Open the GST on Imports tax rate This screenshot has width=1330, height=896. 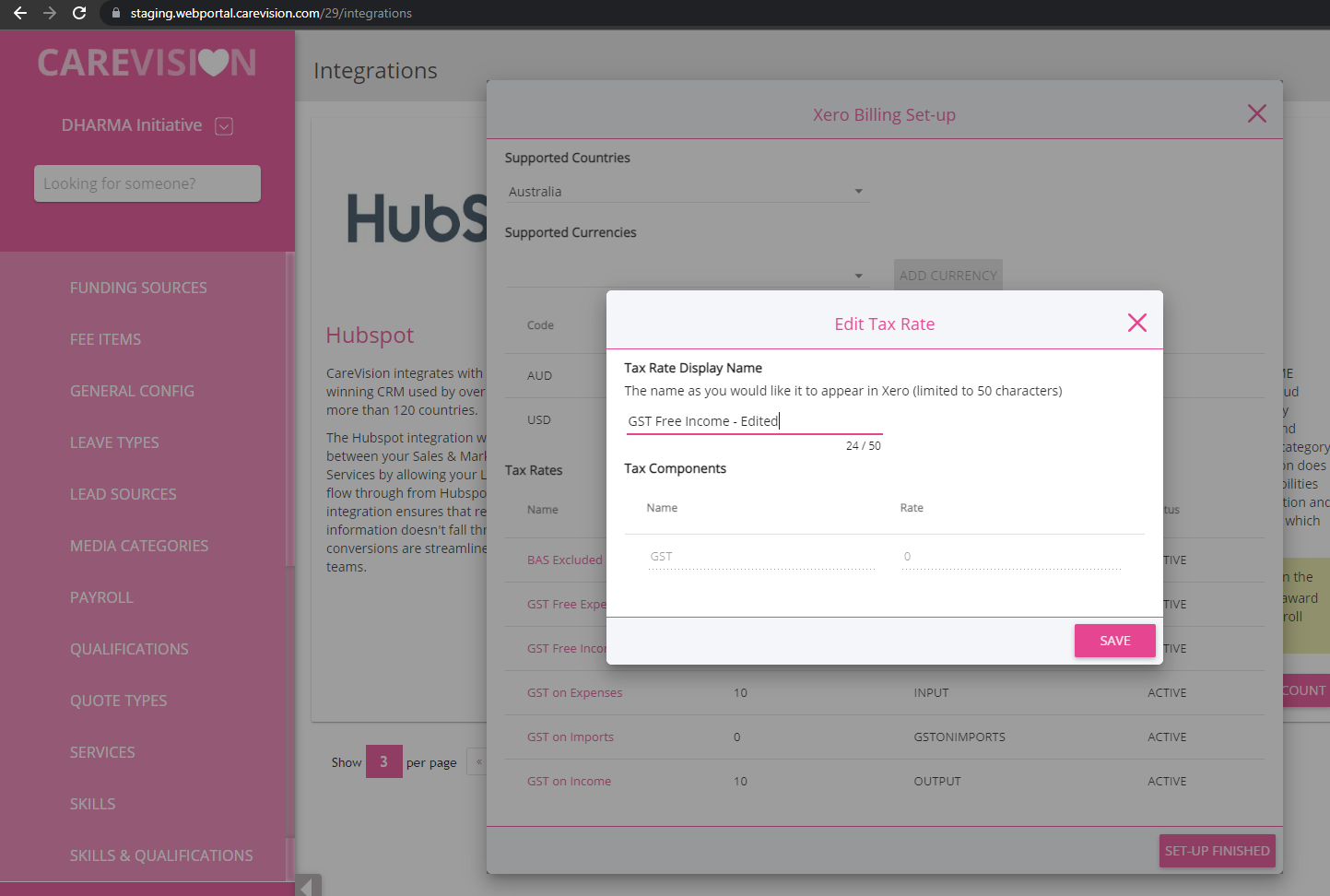(570, 737)
